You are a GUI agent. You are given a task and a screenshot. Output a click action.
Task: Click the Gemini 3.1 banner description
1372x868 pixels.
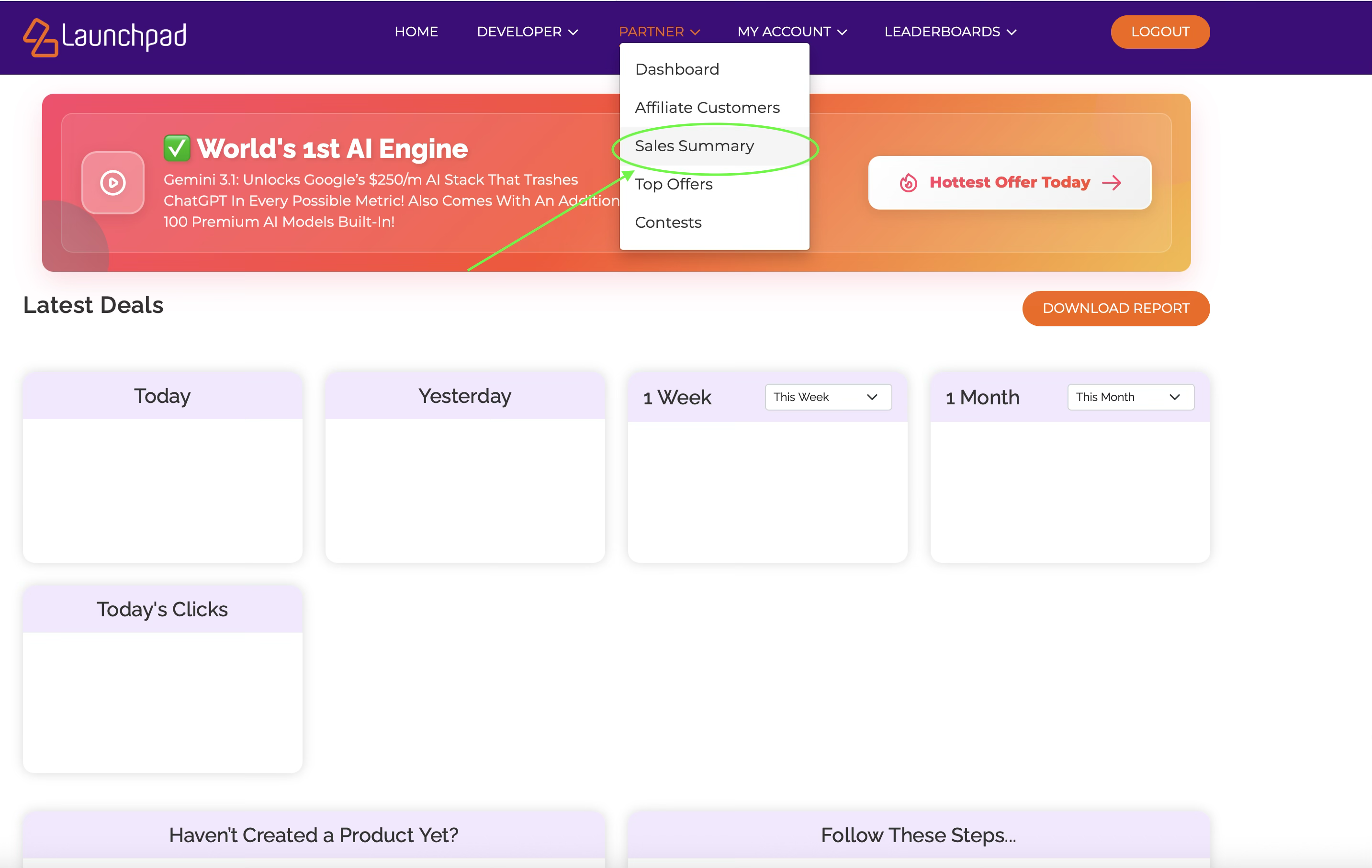391,200
